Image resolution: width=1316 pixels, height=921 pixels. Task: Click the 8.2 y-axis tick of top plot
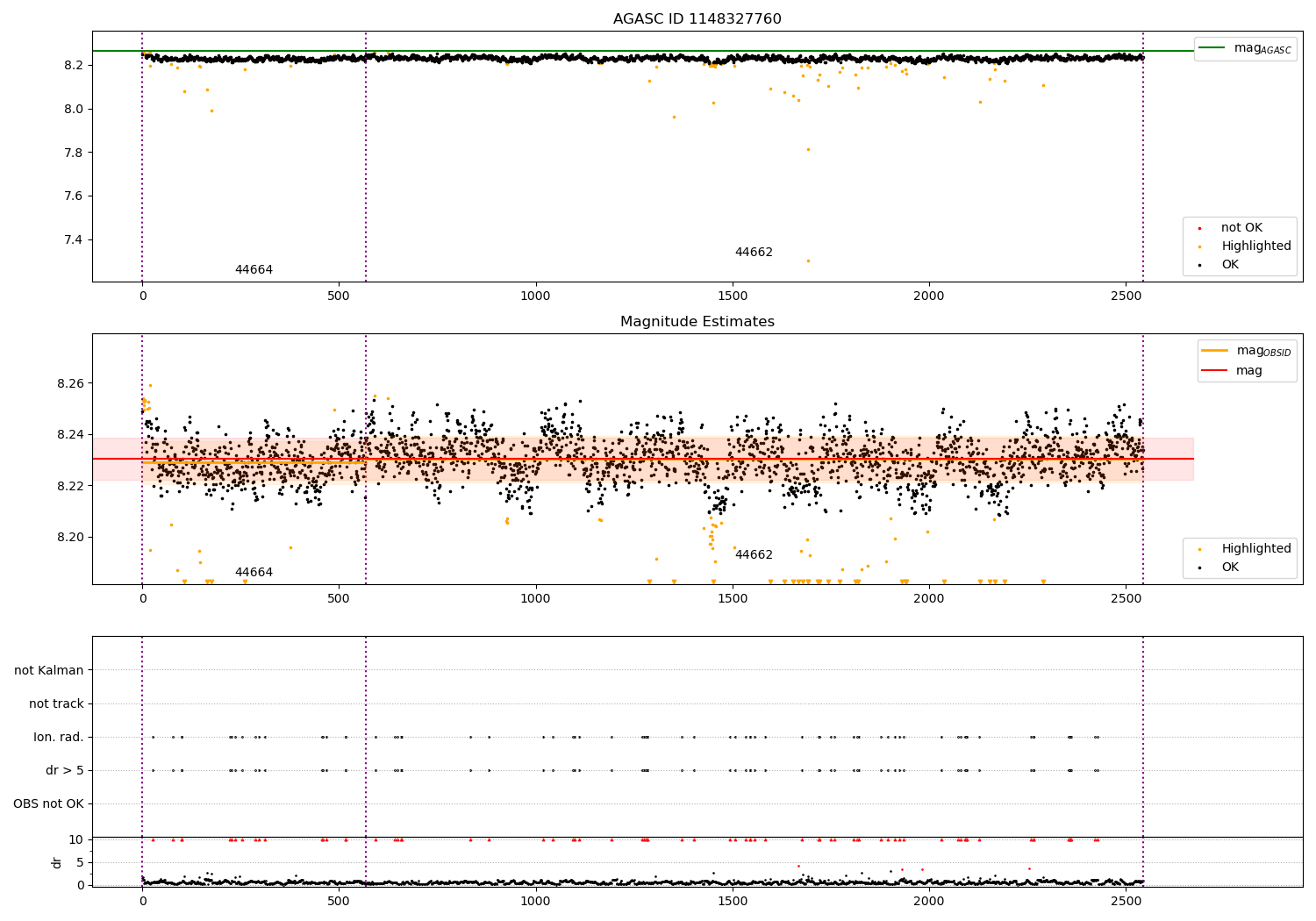pos(75,65)
